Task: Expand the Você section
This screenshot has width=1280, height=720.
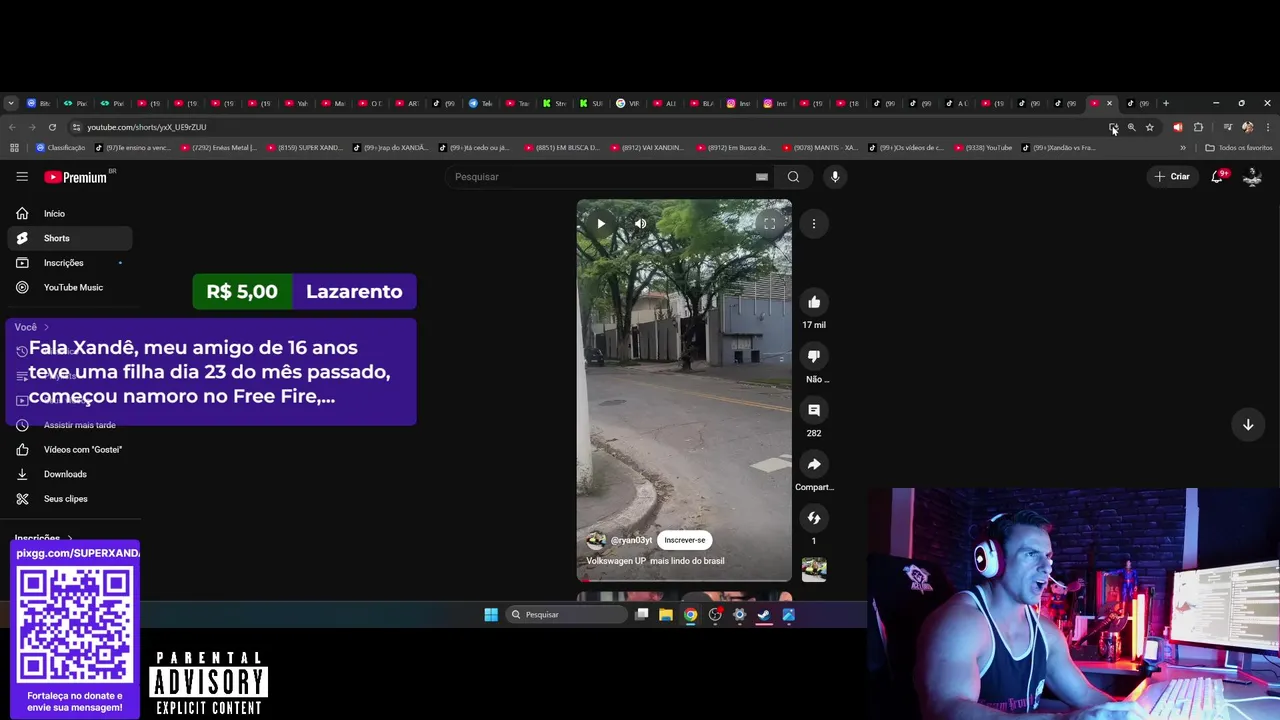Action: [32, 327]
